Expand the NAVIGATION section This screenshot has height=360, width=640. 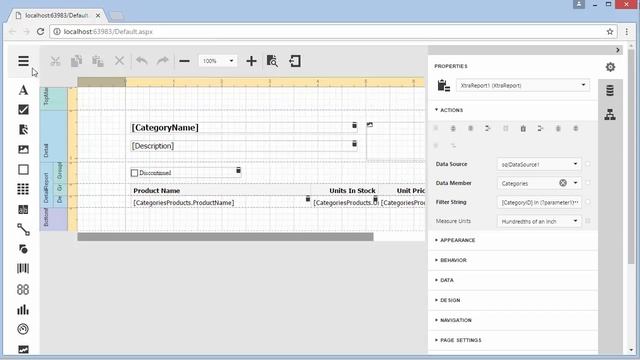coord(453,320)
